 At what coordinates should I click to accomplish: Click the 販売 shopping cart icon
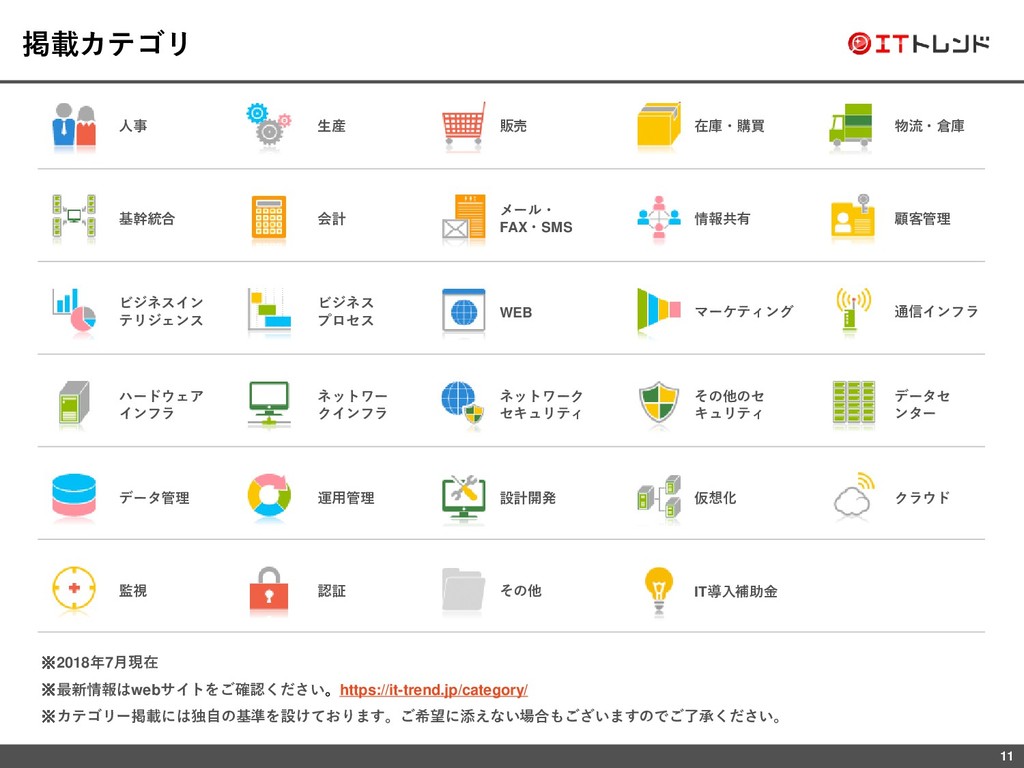click(x=464, y=123)
